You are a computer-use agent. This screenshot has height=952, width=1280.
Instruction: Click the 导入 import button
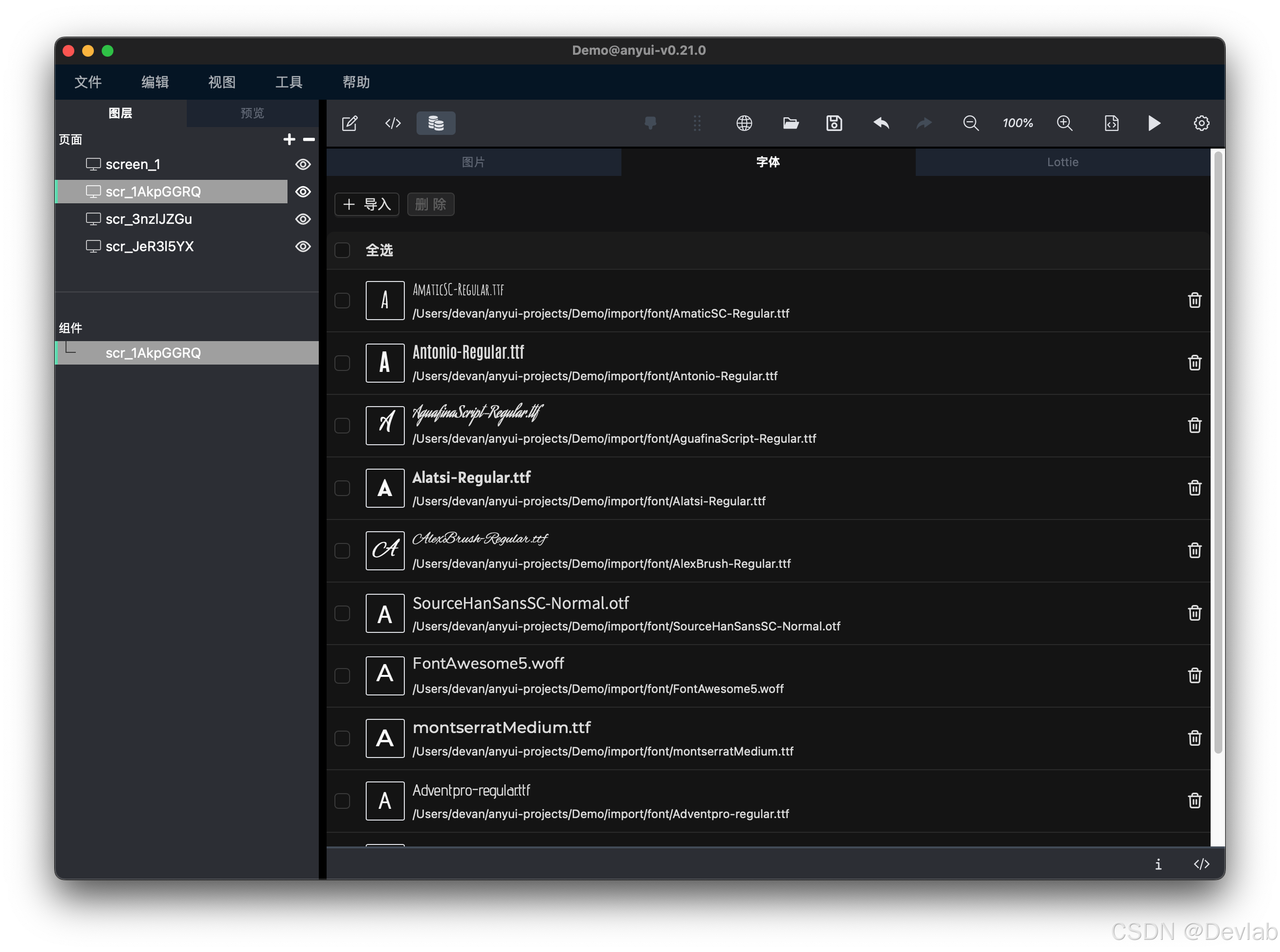(367, 205)
